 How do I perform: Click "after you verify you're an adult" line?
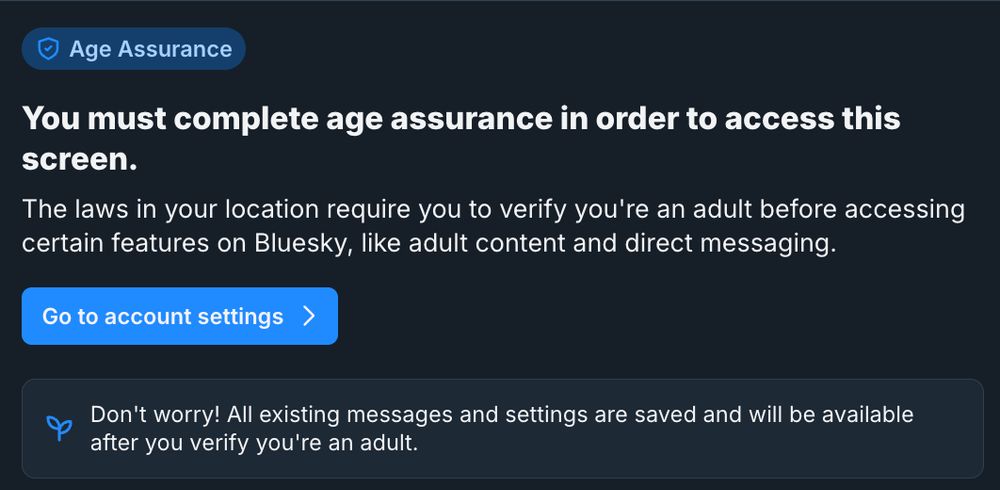click(x=254, y=443)
